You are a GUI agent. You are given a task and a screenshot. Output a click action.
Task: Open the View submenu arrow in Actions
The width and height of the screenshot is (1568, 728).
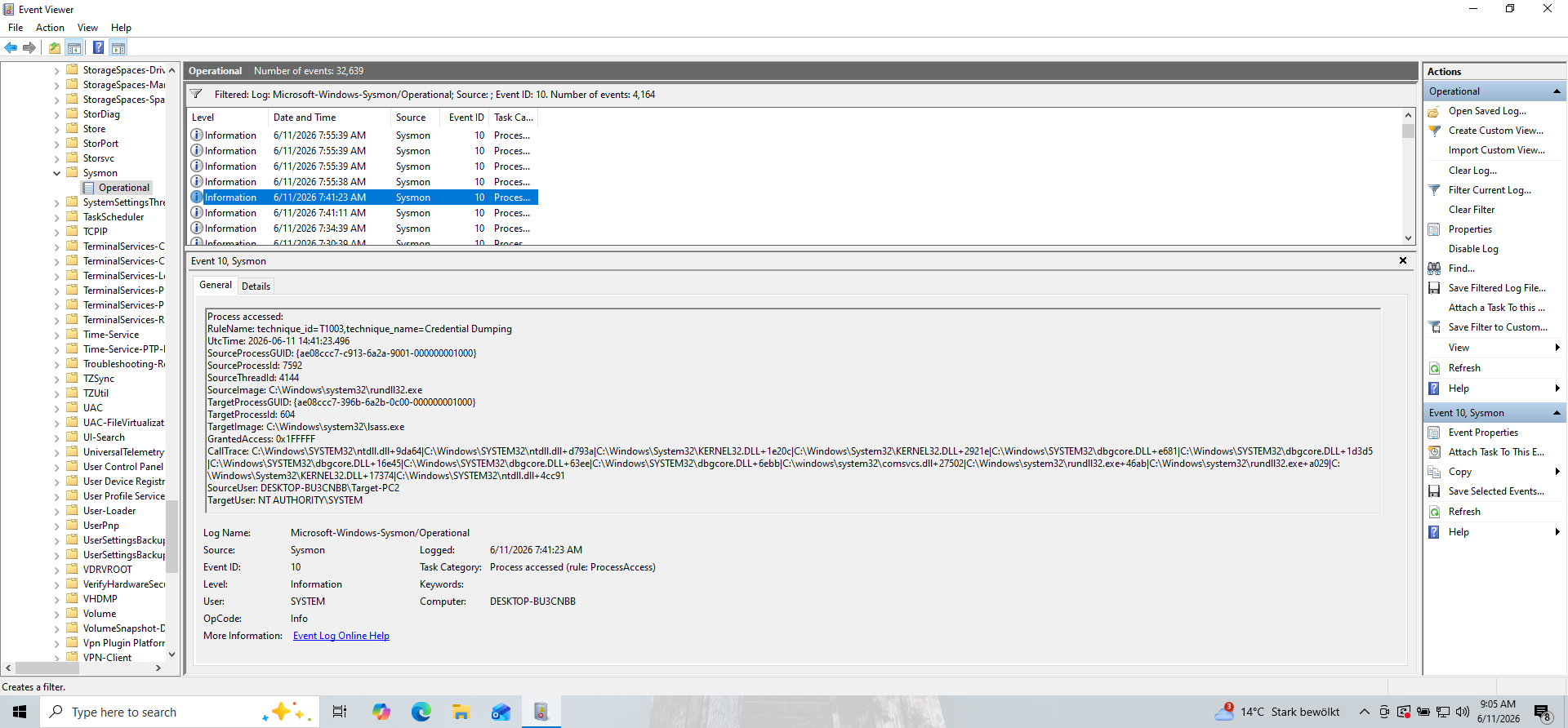(1557, 348)
